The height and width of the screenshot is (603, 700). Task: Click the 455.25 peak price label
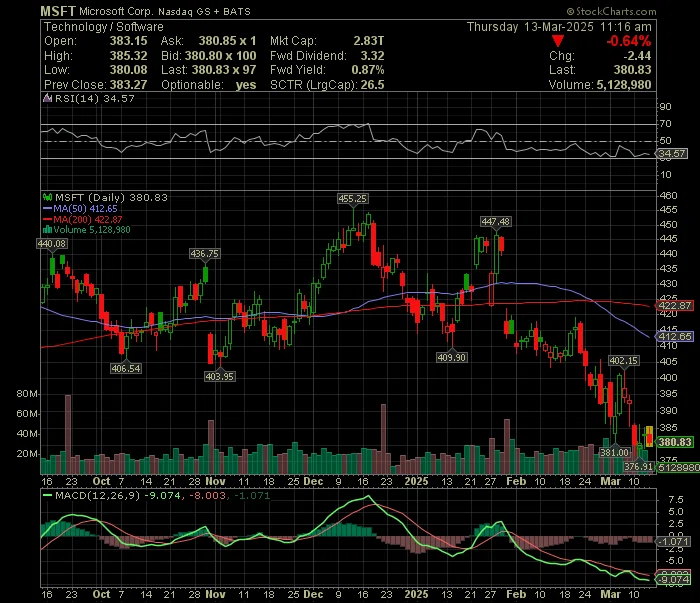[x=352, y=199]
